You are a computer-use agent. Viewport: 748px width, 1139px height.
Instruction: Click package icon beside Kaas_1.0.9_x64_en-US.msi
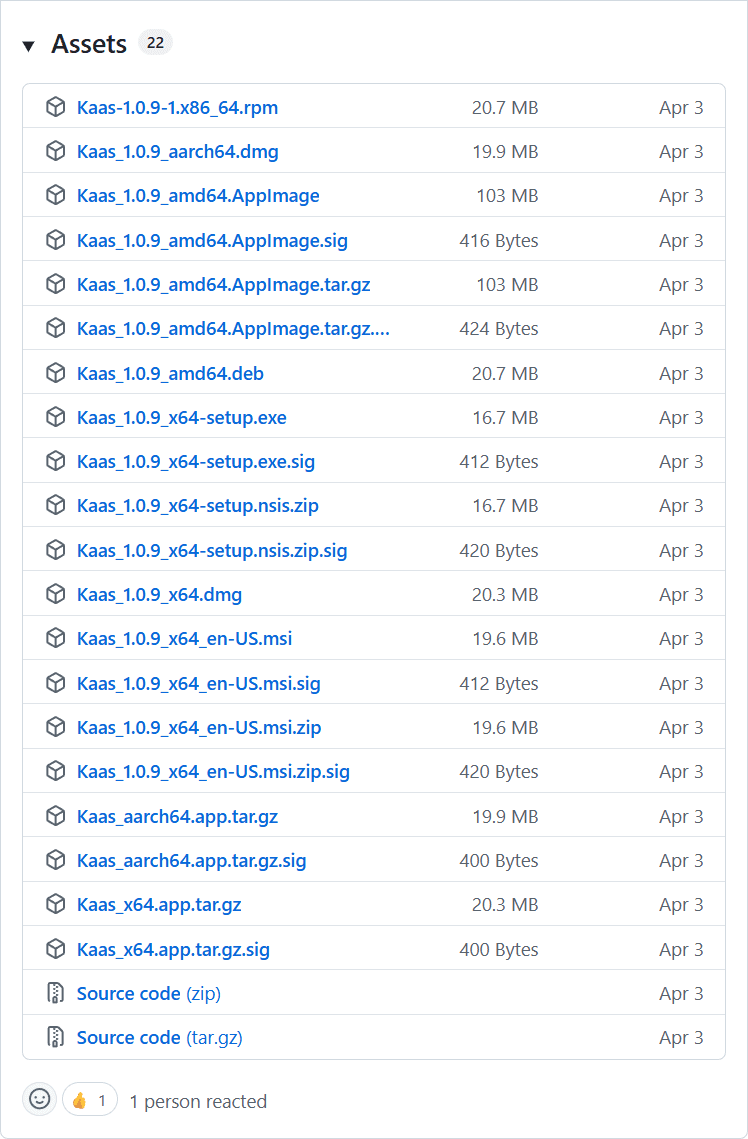[55, 638]
